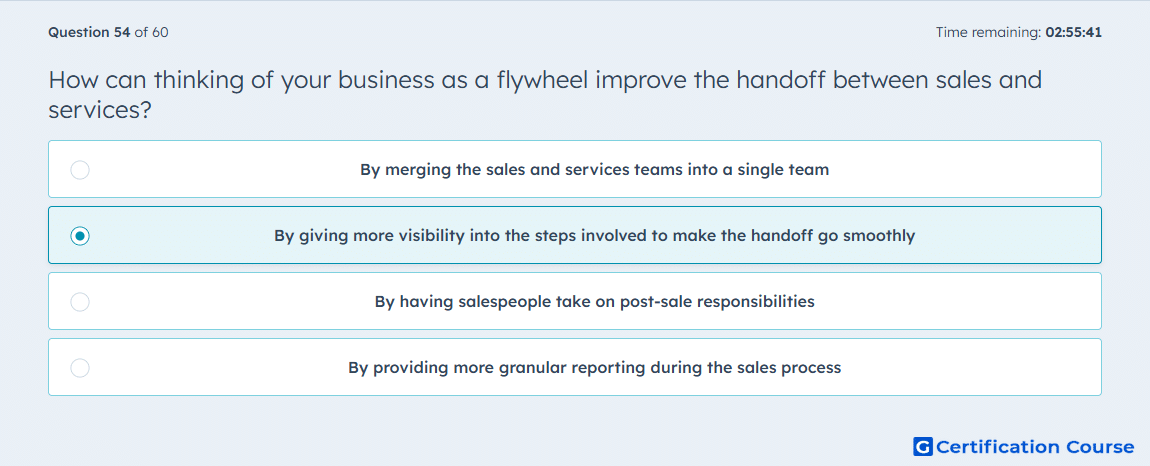Click the blue G logo icon

923,447
